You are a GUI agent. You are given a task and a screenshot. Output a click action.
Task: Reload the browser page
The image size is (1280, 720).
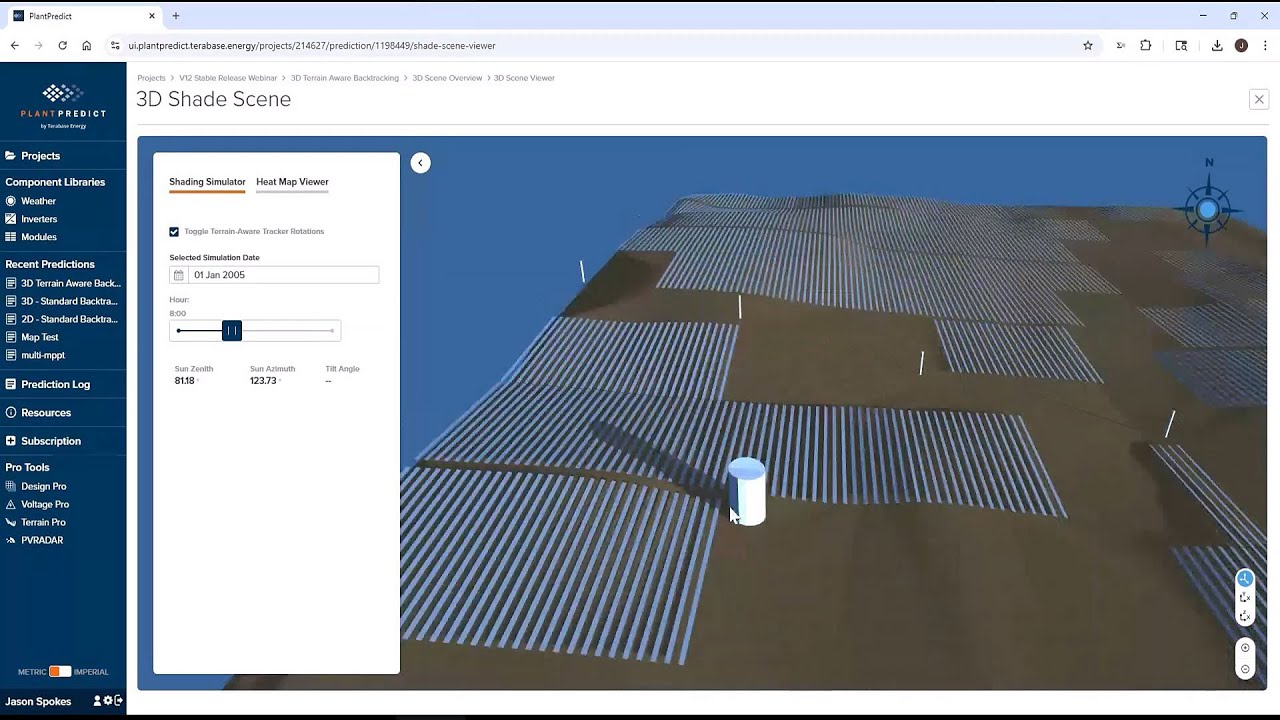tap(62, 45)
